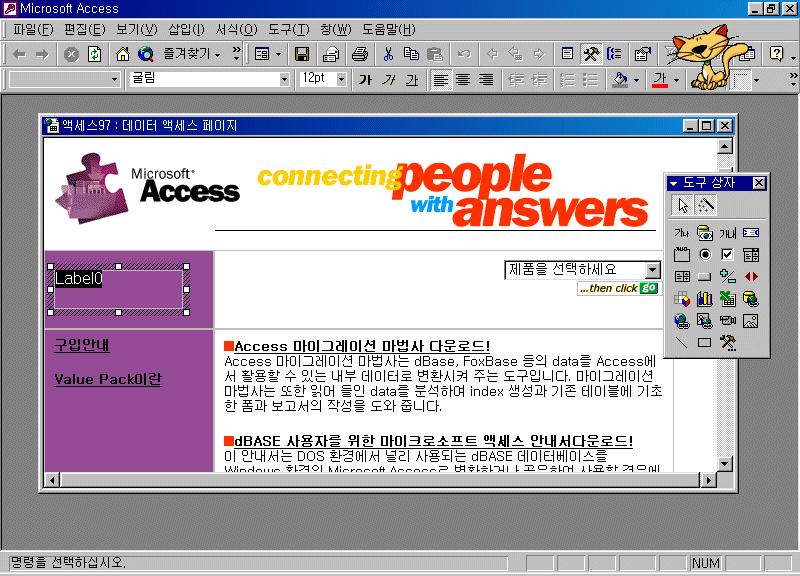Select the Rectangle tool in toolbox
Image resolution: width=800 pixels, height=576 pixels.
pyautogui.click(x=705, y=342)
